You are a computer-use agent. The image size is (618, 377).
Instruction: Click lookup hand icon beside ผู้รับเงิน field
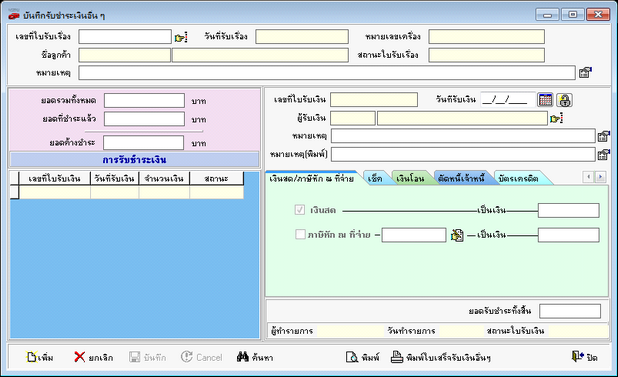[557, 118]
